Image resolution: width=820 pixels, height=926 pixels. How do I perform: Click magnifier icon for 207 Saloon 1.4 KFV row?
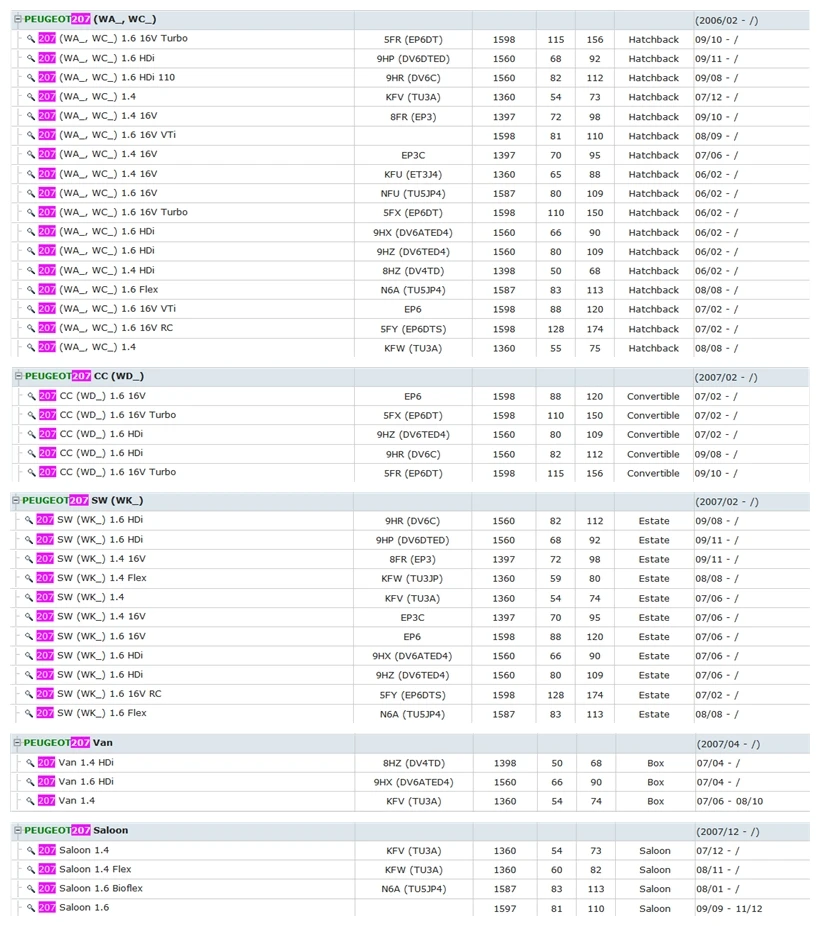(31, 850)
